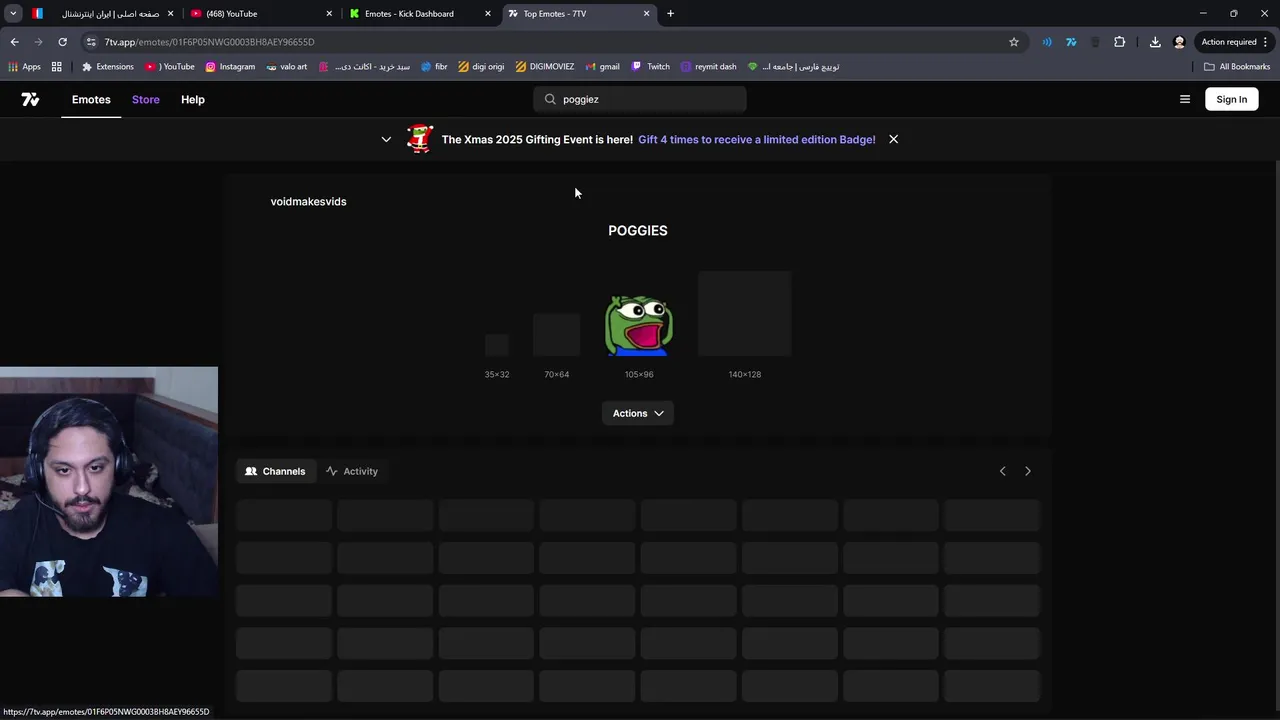Click the 7TV logo in the header
1280x720 pixels.
point(30,99)
